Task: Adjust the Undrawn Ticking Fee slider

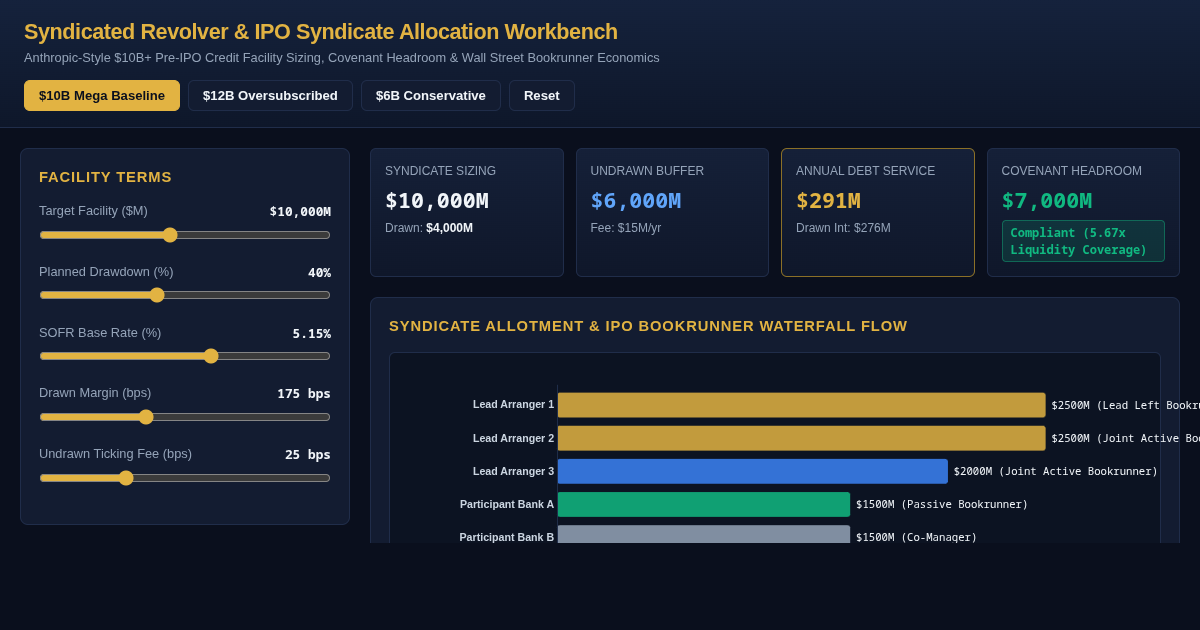Action: (185, 478)
